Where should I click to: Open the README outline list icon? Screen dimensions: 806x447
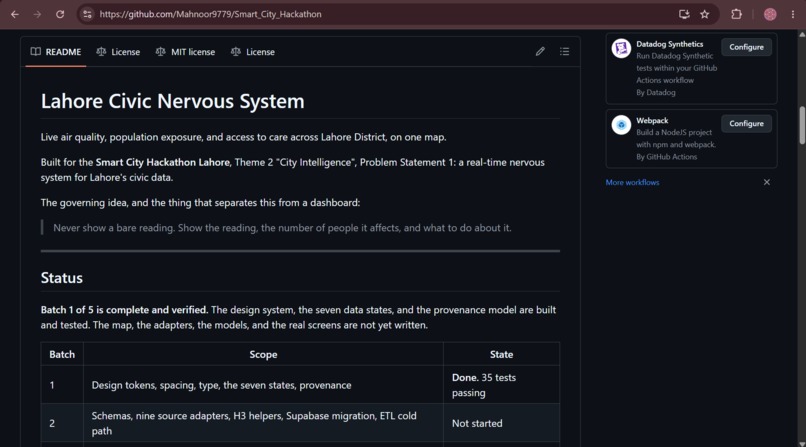point(564,51)
